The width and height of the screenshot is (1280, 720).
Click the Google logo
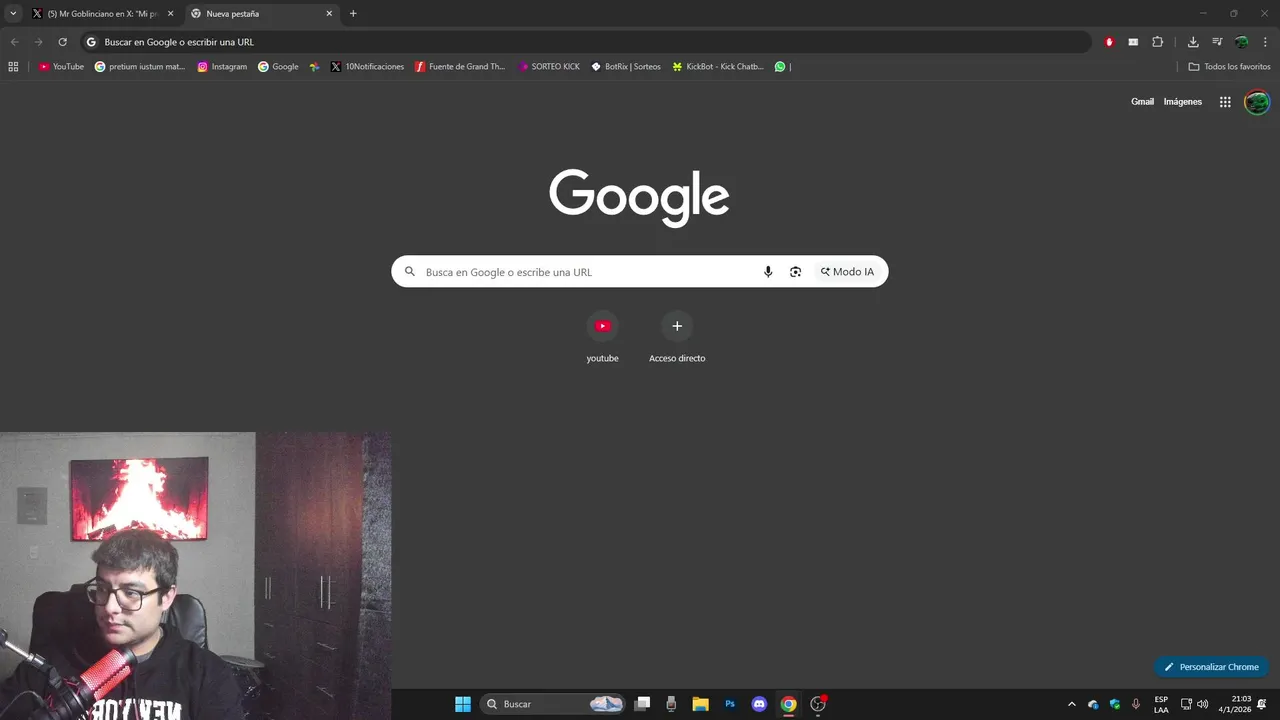639,197
